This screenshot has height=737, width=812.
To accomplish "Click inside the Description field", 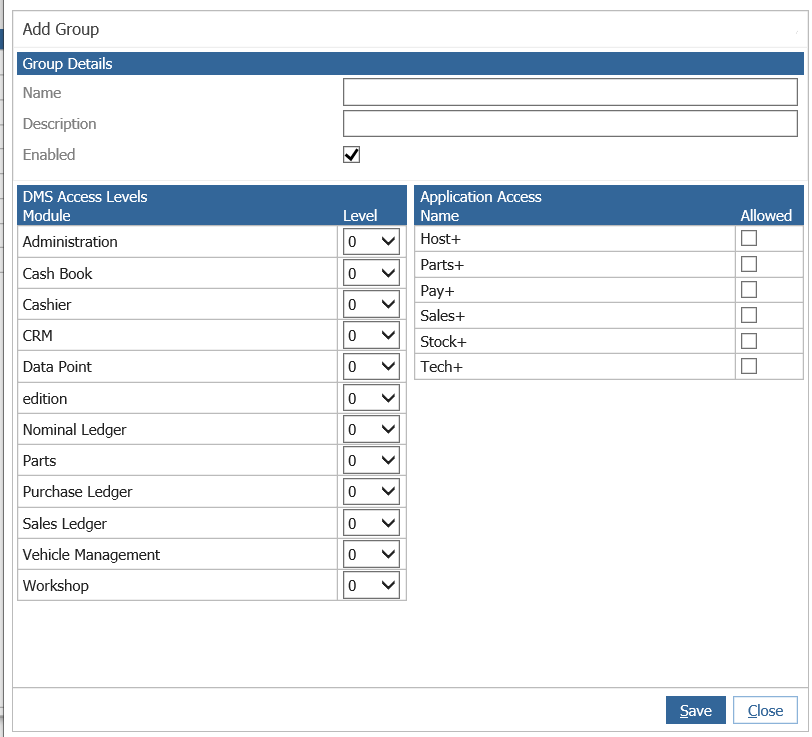I will click(x=568, y=123).
